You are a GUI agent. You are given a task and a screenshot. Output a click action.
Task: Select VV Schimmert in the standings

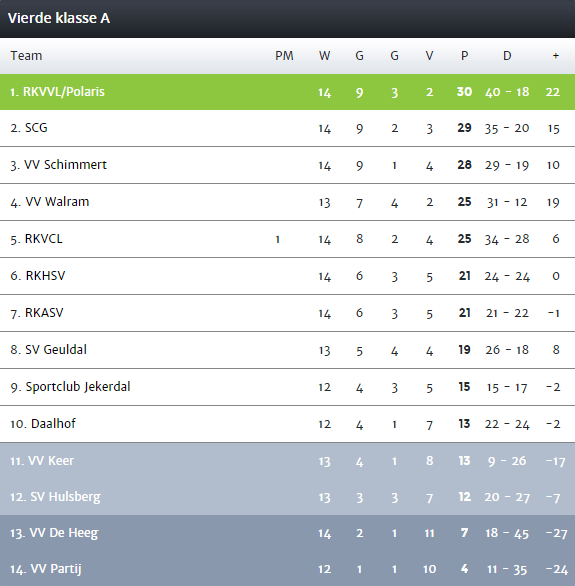click(x=287, y=165)
